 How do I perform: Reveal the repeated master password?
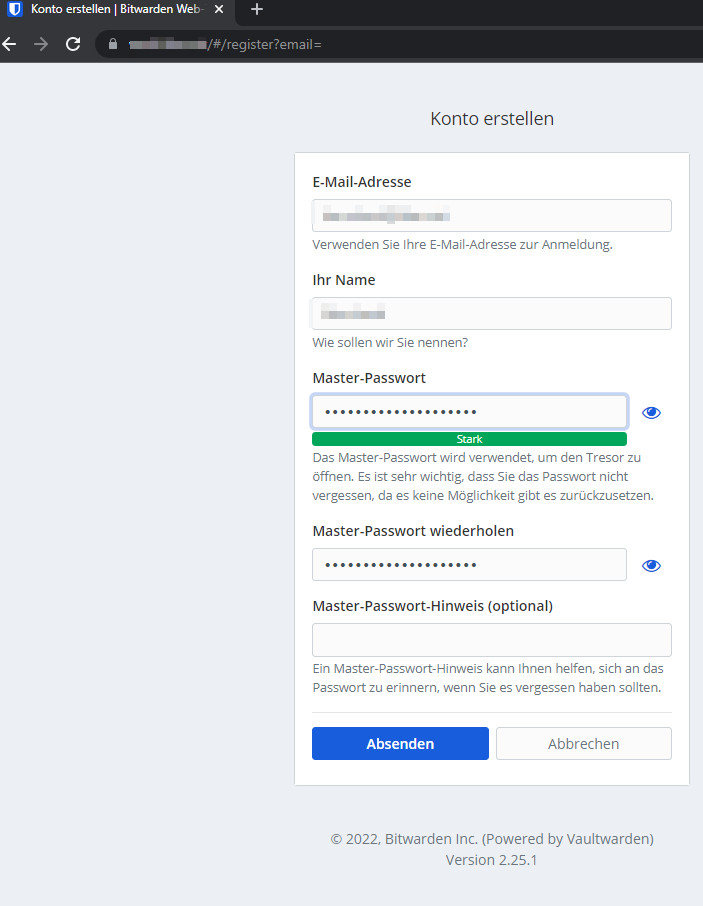[x=652, y=565]
